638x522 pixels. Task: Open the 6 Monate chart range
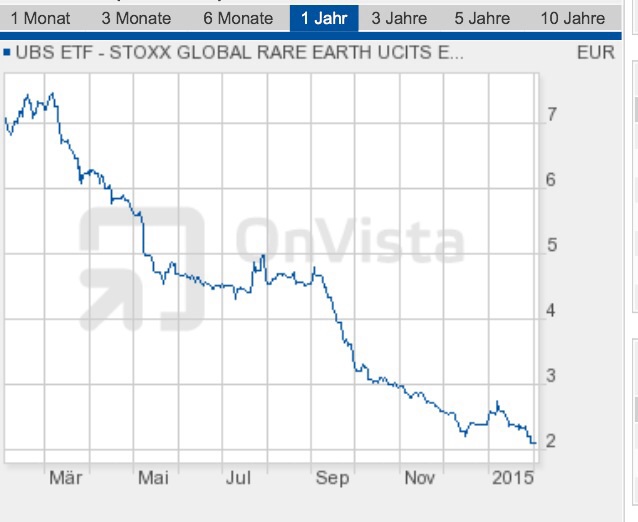pos(238,19)
